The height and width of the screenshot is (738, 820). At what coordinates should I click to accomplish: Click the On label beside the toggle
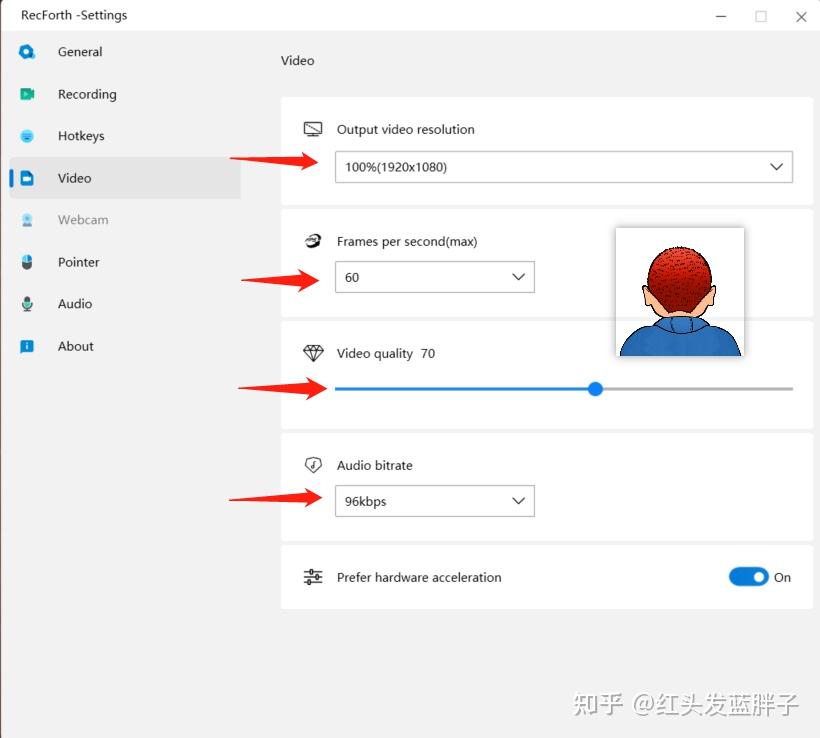click(782, 577)
